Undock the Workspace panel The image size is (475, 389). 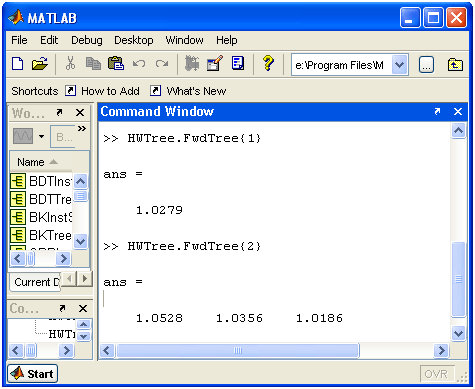tap(59, 112)
